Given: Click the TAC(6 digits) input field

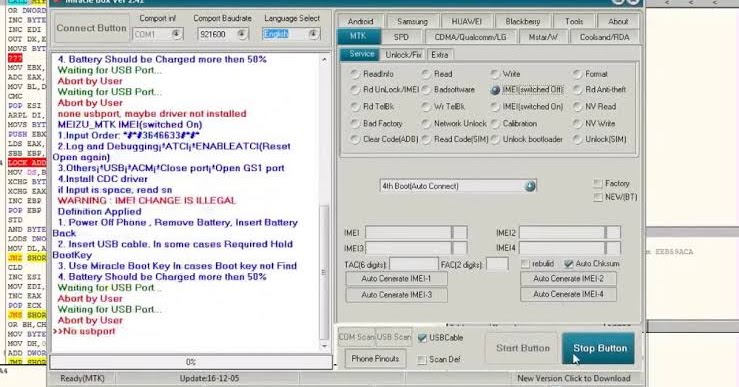Looking at the screenshot, I should point(414,264).
